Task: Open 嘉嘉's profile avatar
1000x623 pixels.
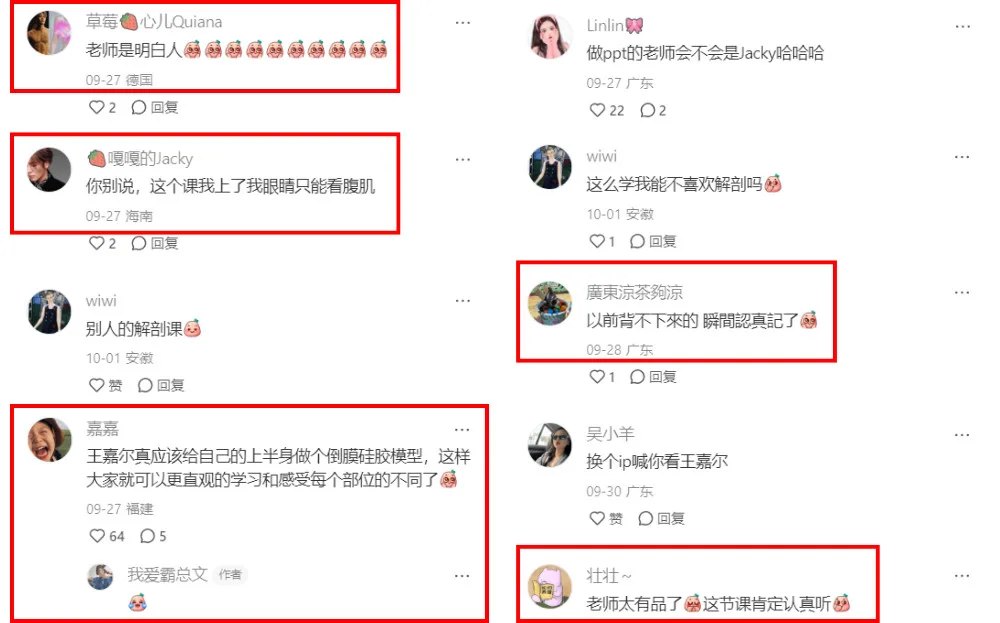Action: tap(49, 439)
